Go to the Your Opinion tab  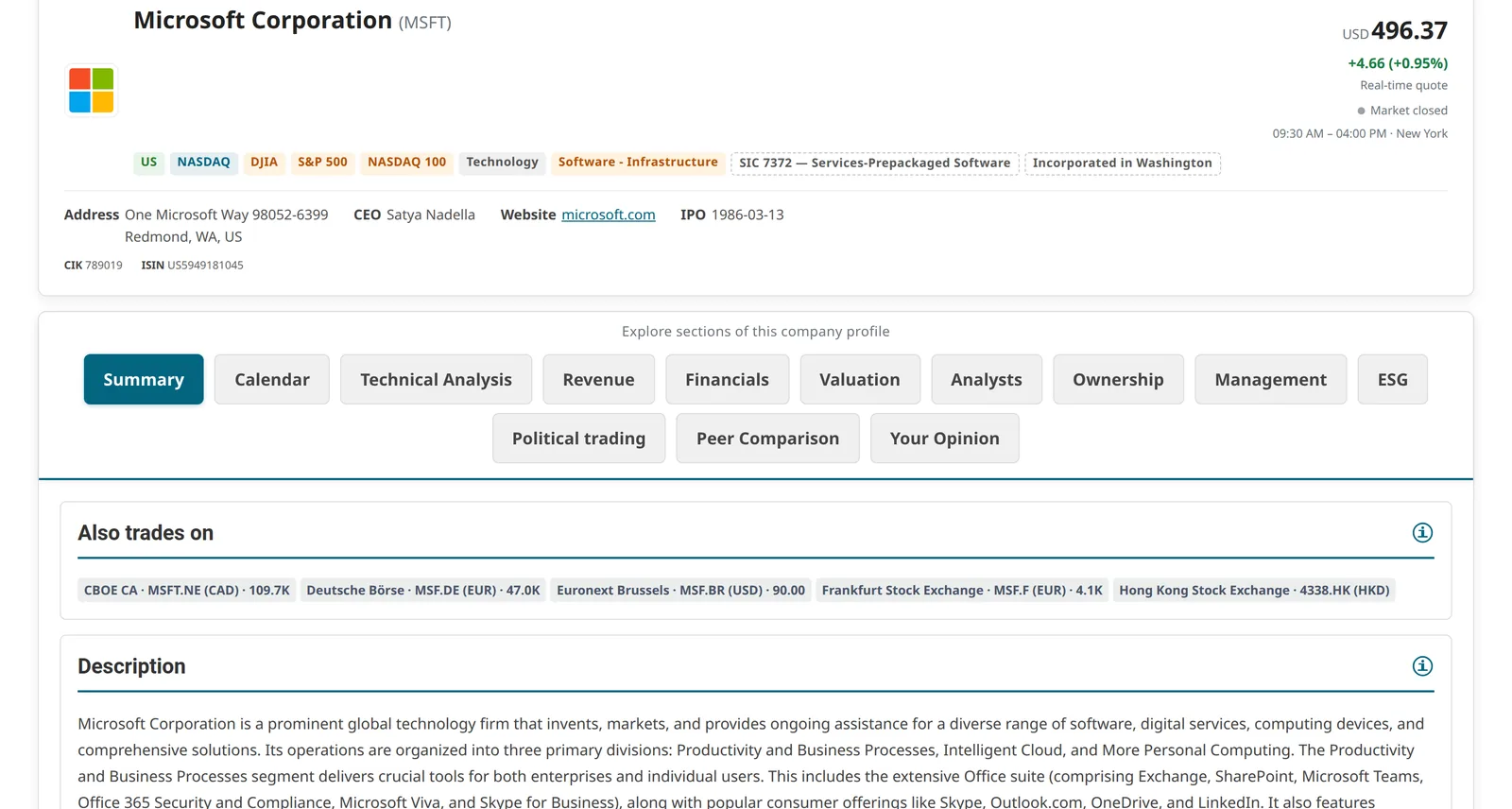pyautogui.click(x=945, y=438)
